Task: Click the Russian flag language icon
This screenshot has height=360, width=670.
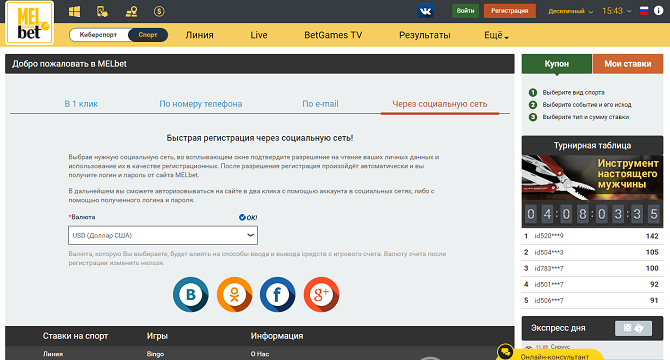Action: click(644, 11)
